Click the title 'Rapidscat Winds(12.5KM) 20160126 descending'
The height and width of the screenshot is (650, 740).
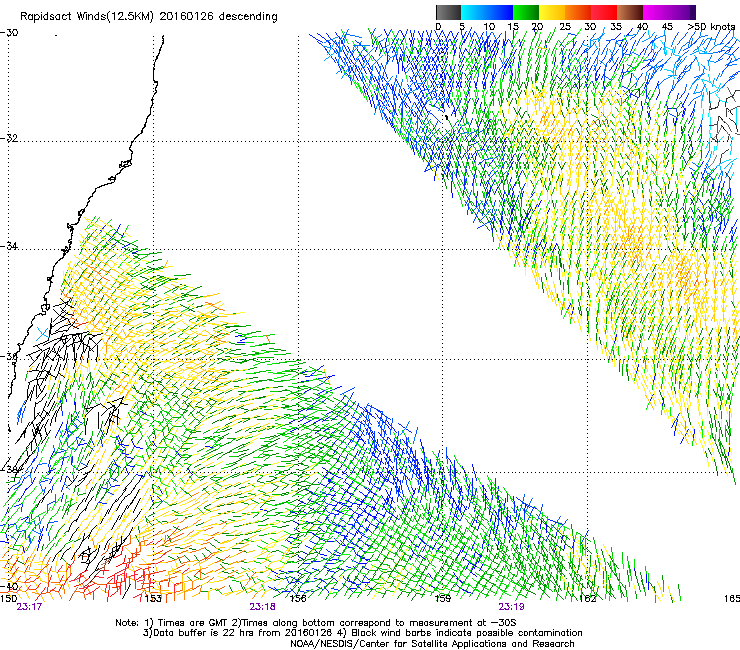click(149, 17)
